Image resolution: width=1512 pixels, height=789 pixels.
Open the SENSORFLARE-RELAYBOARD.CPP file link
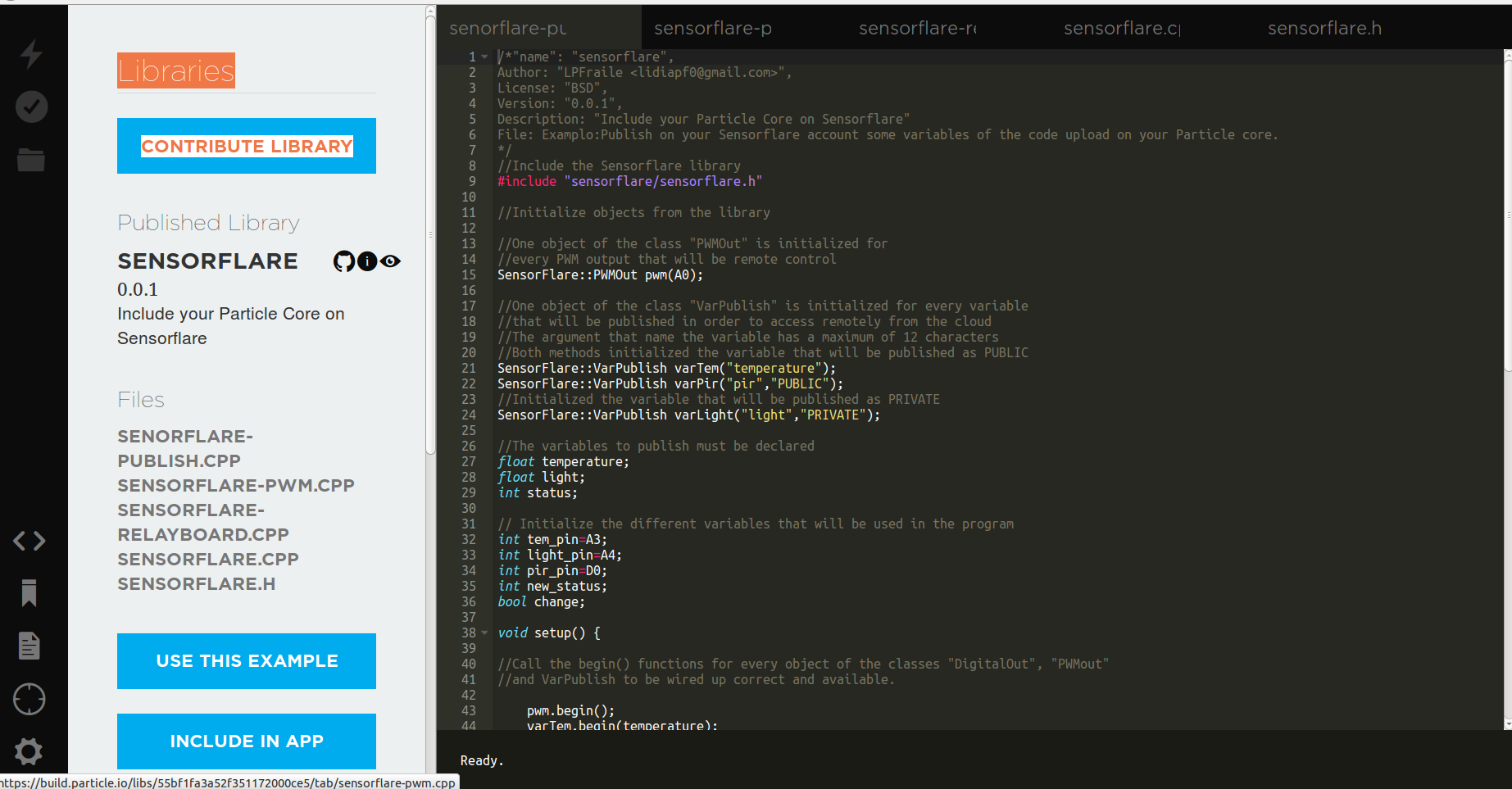[203, 523]
